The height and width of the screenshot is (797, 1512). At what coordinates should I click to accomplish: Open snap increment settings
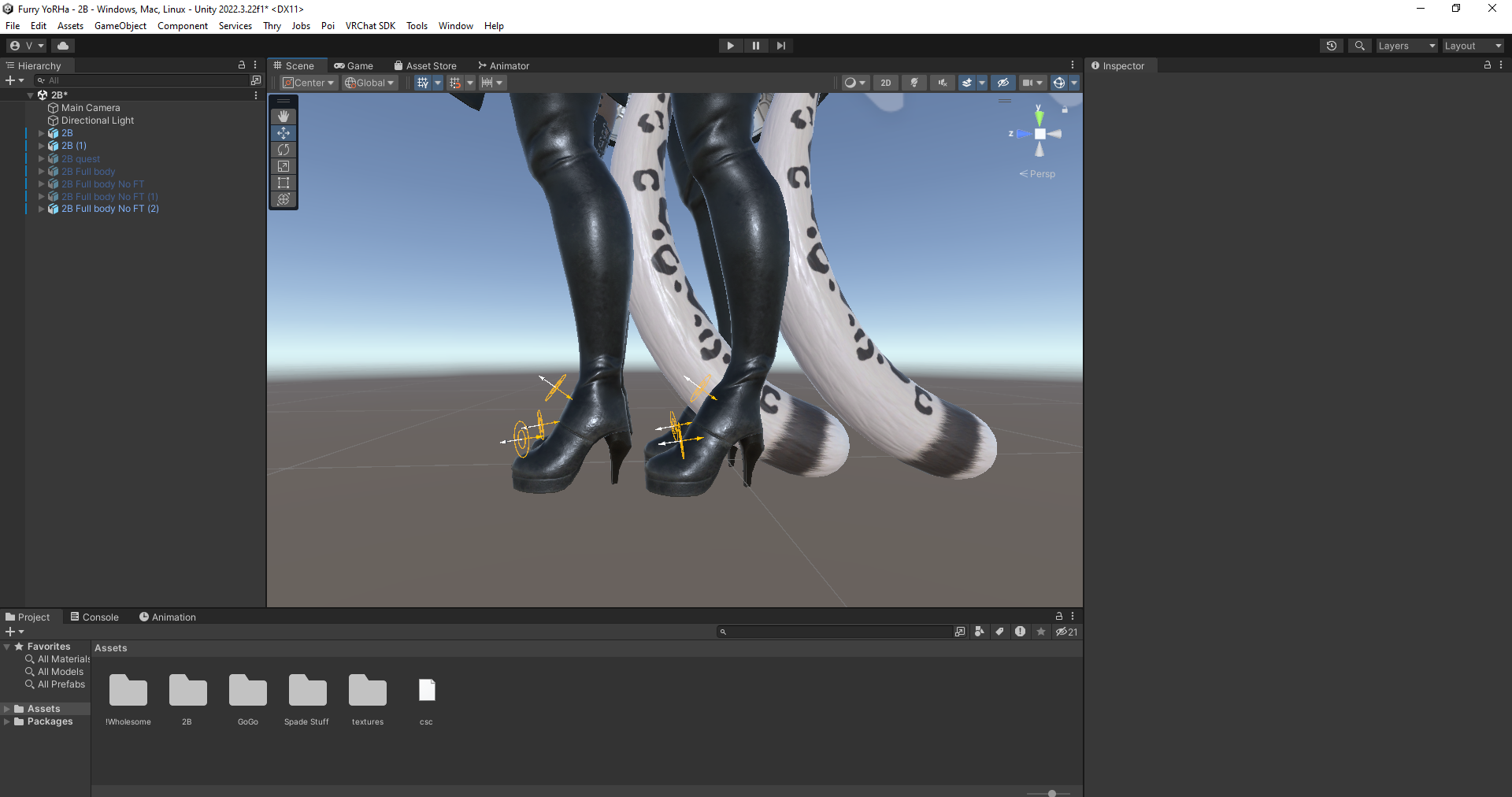click(491, 83)
